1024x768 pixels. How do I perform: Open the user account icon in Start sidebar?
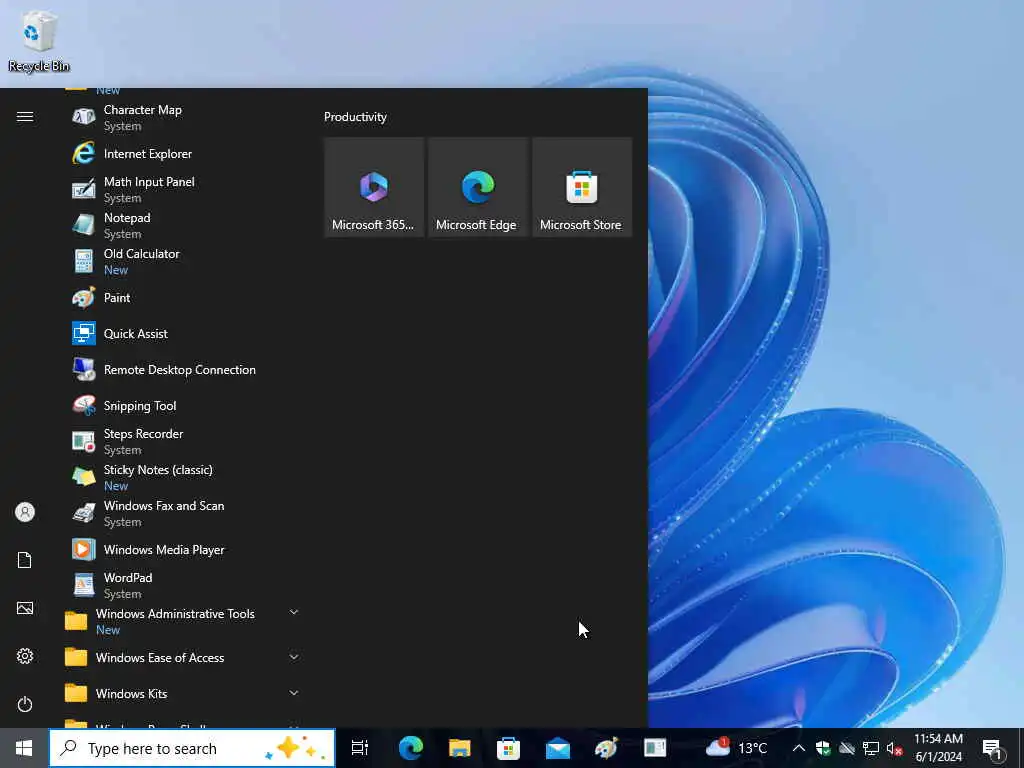click(x=25, y=512)
